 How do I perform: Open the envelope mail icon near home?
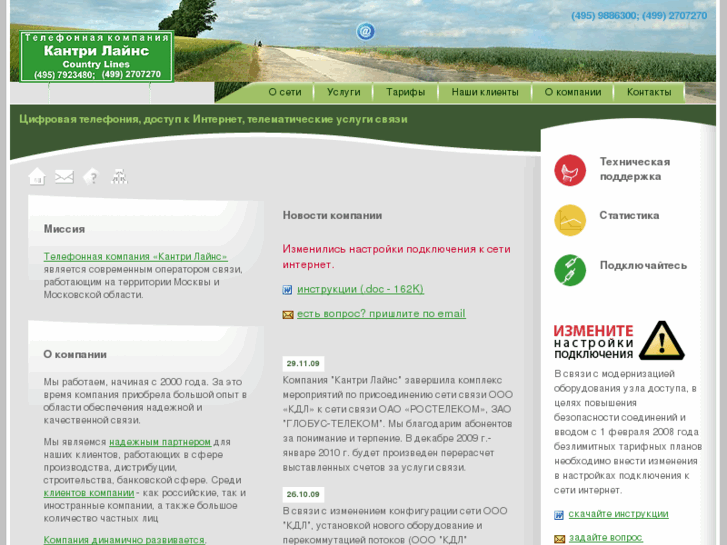point(64,176)
